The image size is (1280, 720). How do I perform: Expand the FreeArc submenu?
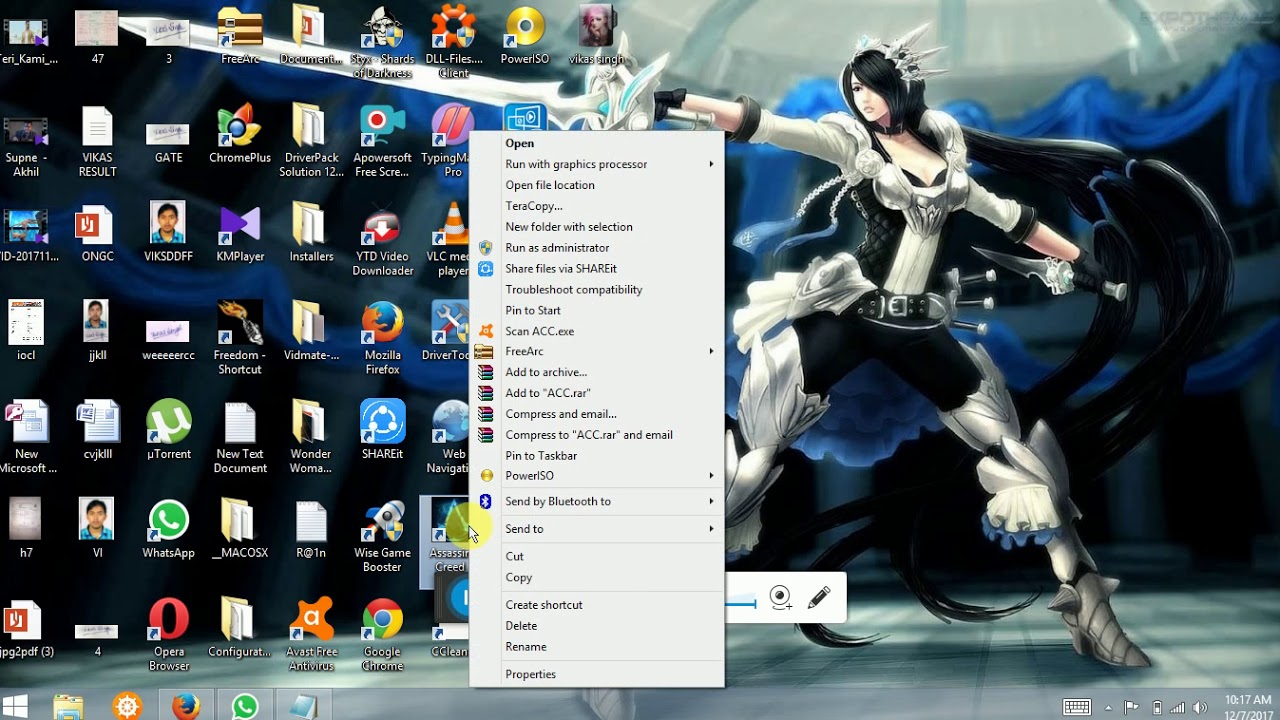(x=597, y=352)
